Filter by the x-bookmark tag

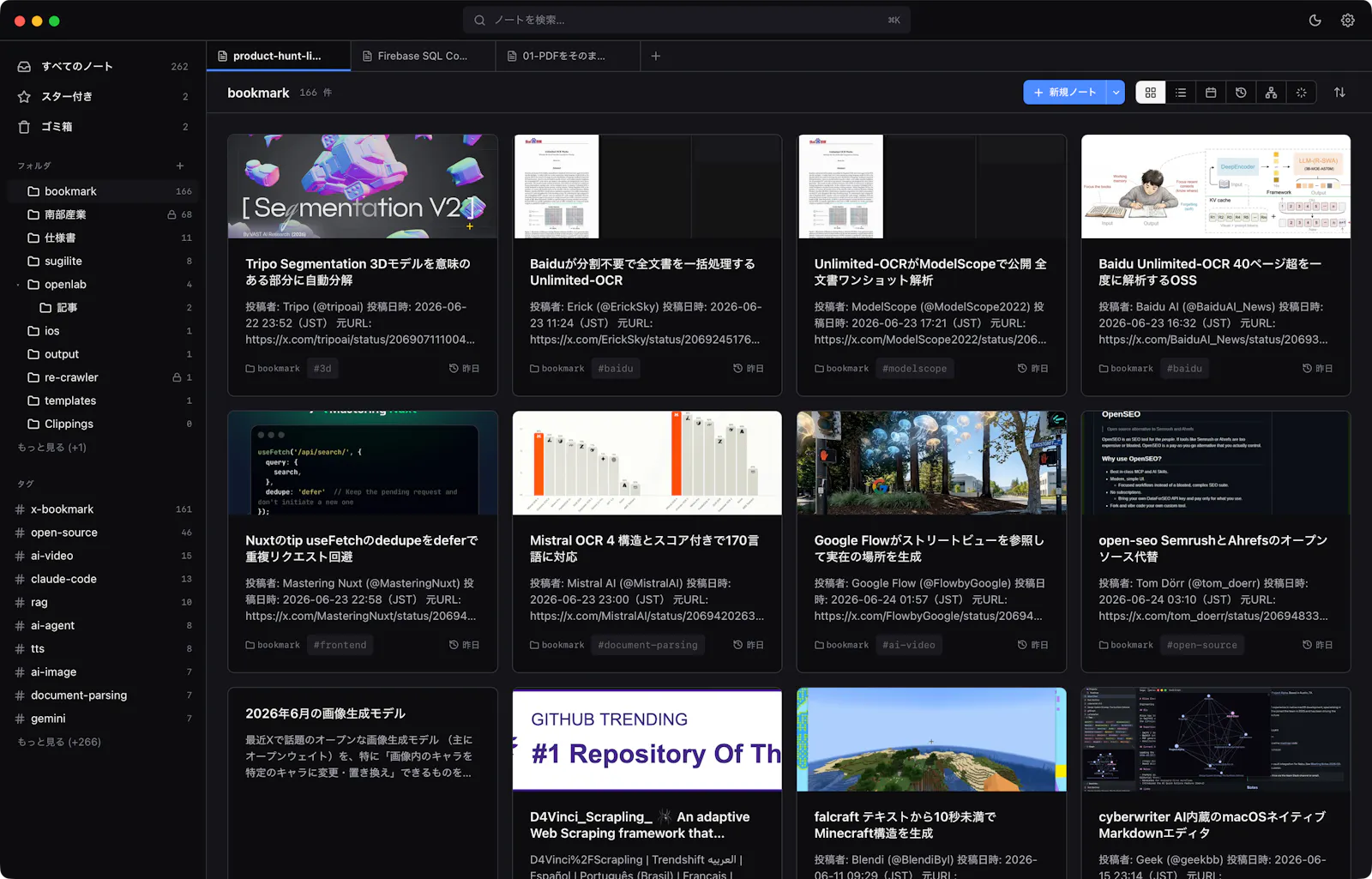click(103, 509)
